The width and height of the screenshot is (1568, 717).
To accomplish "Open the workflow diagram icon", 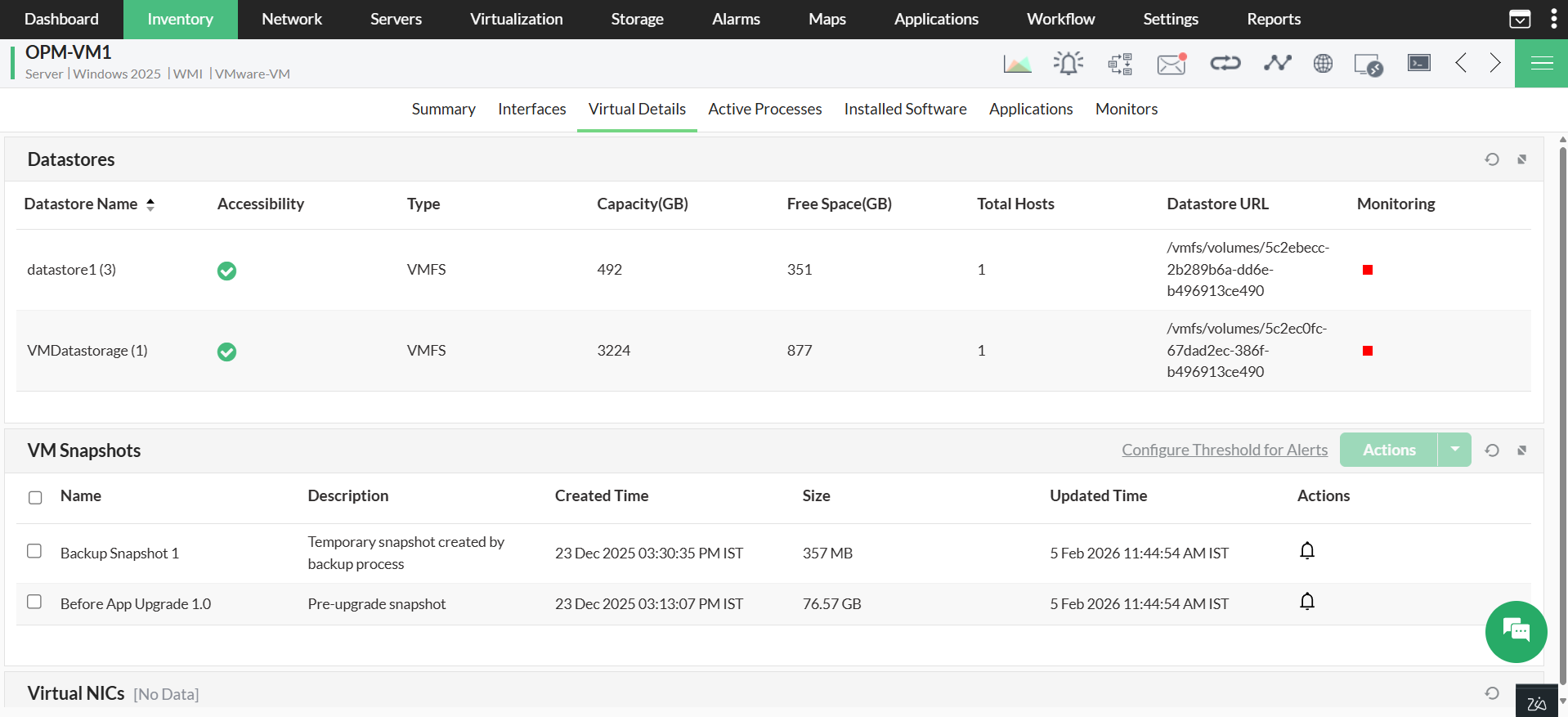I will [1120, 64].
